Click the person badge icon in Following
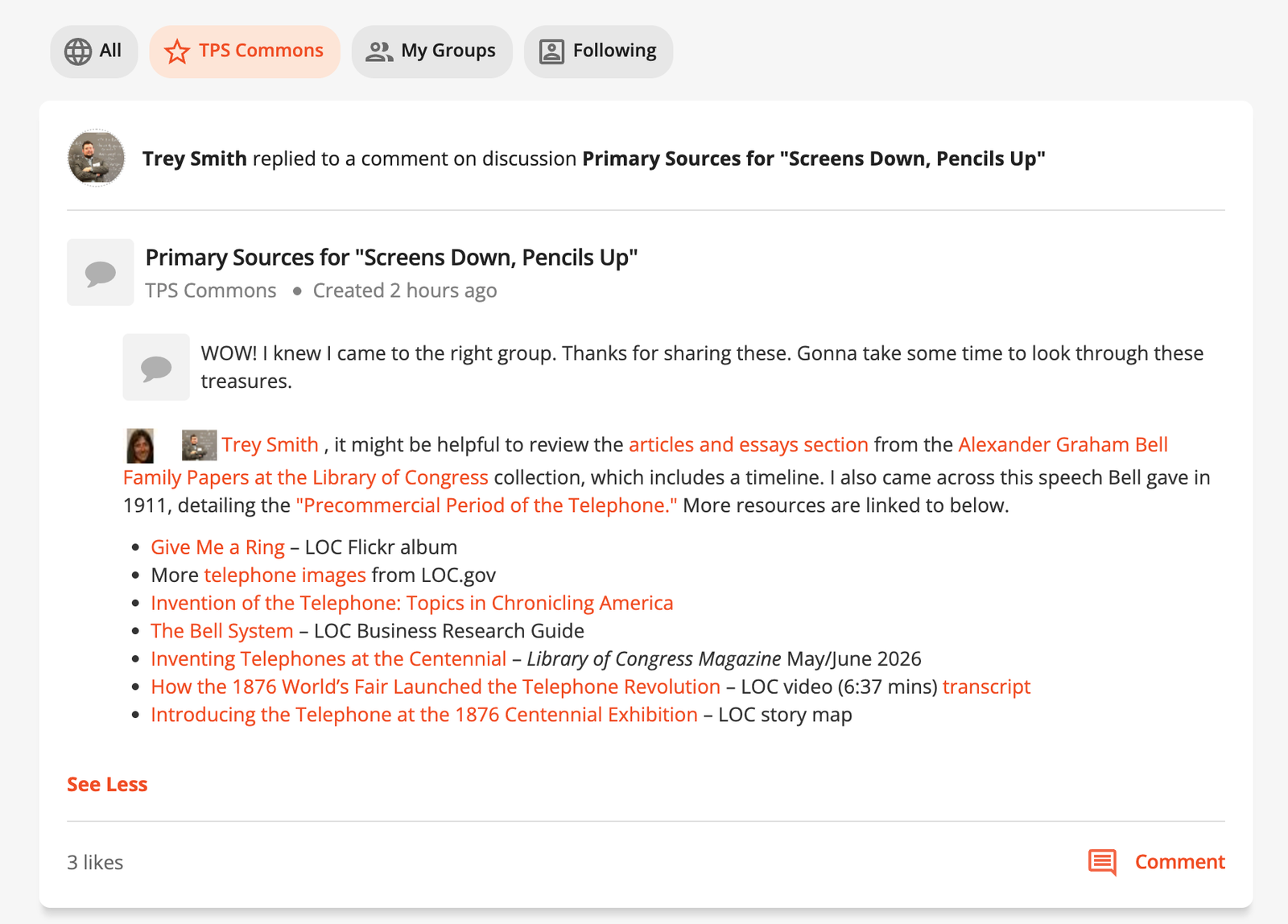Screen dimensions: 1288x924 coord(551,52)
